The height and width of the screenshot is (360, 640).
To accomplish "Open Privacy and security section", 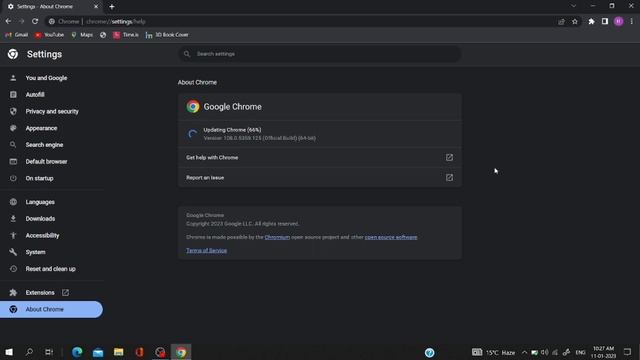I will point(51,111).
